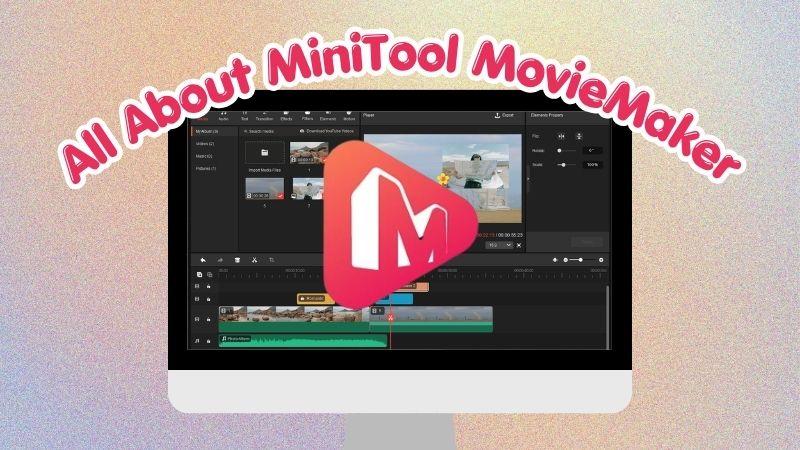Viewport: 800px width, 450px height.
Task: Click the Crop icon in timeline toolbar
Action: (x=271, y=260)
